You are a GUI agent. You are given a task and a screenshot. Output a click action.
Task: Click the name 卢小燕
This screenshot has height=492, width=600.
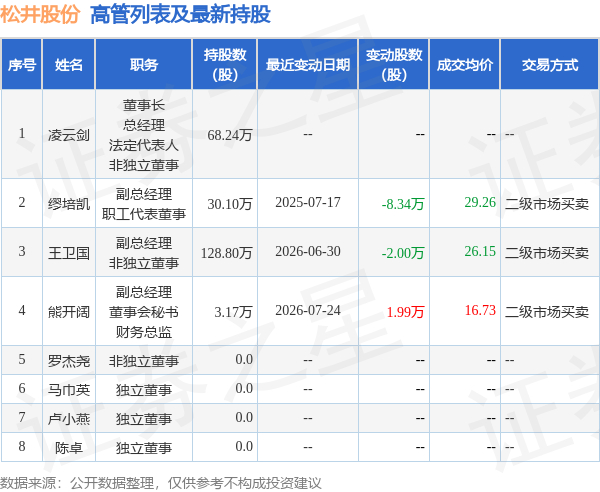click(69, 419)
